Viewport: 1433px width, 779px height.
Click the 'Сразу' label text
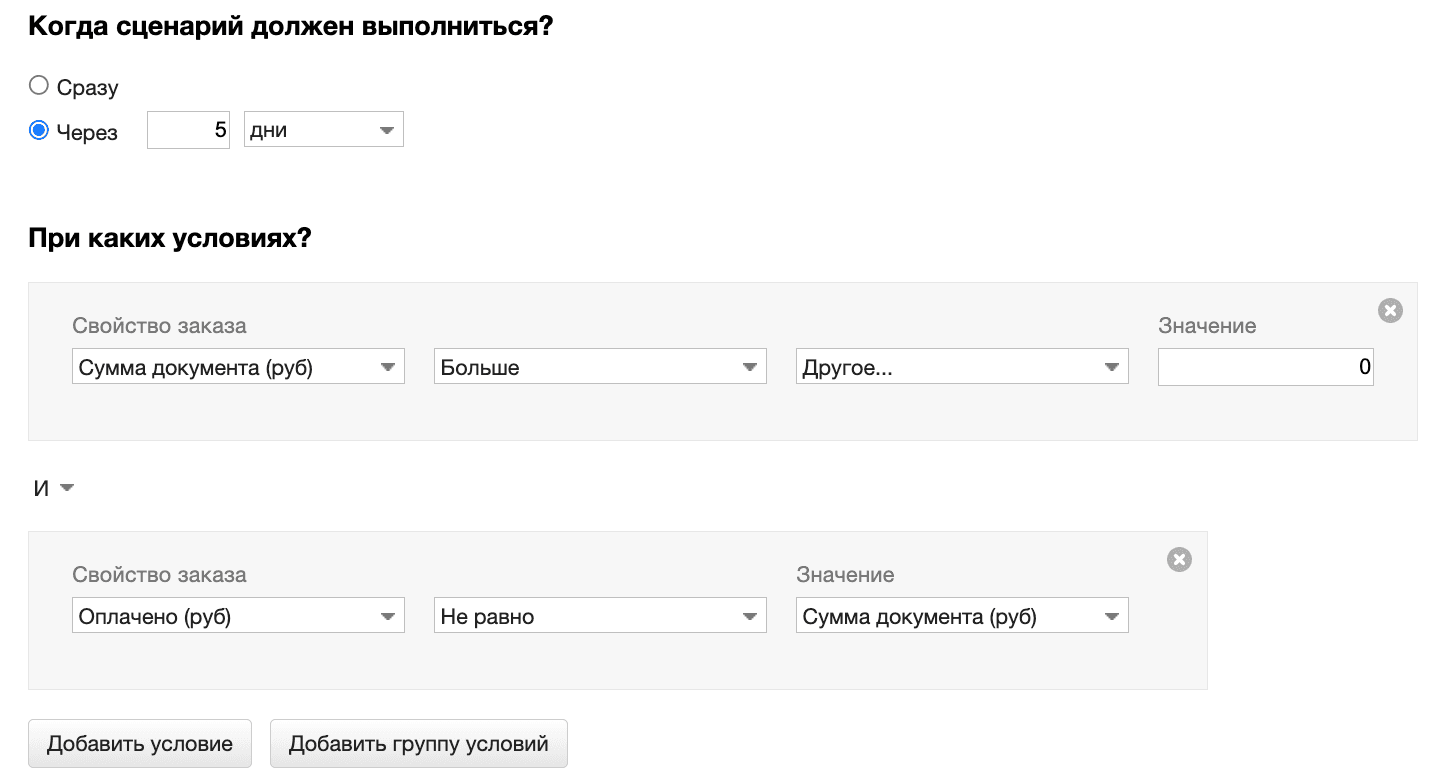pyautogui.click(x=88, y=88)
